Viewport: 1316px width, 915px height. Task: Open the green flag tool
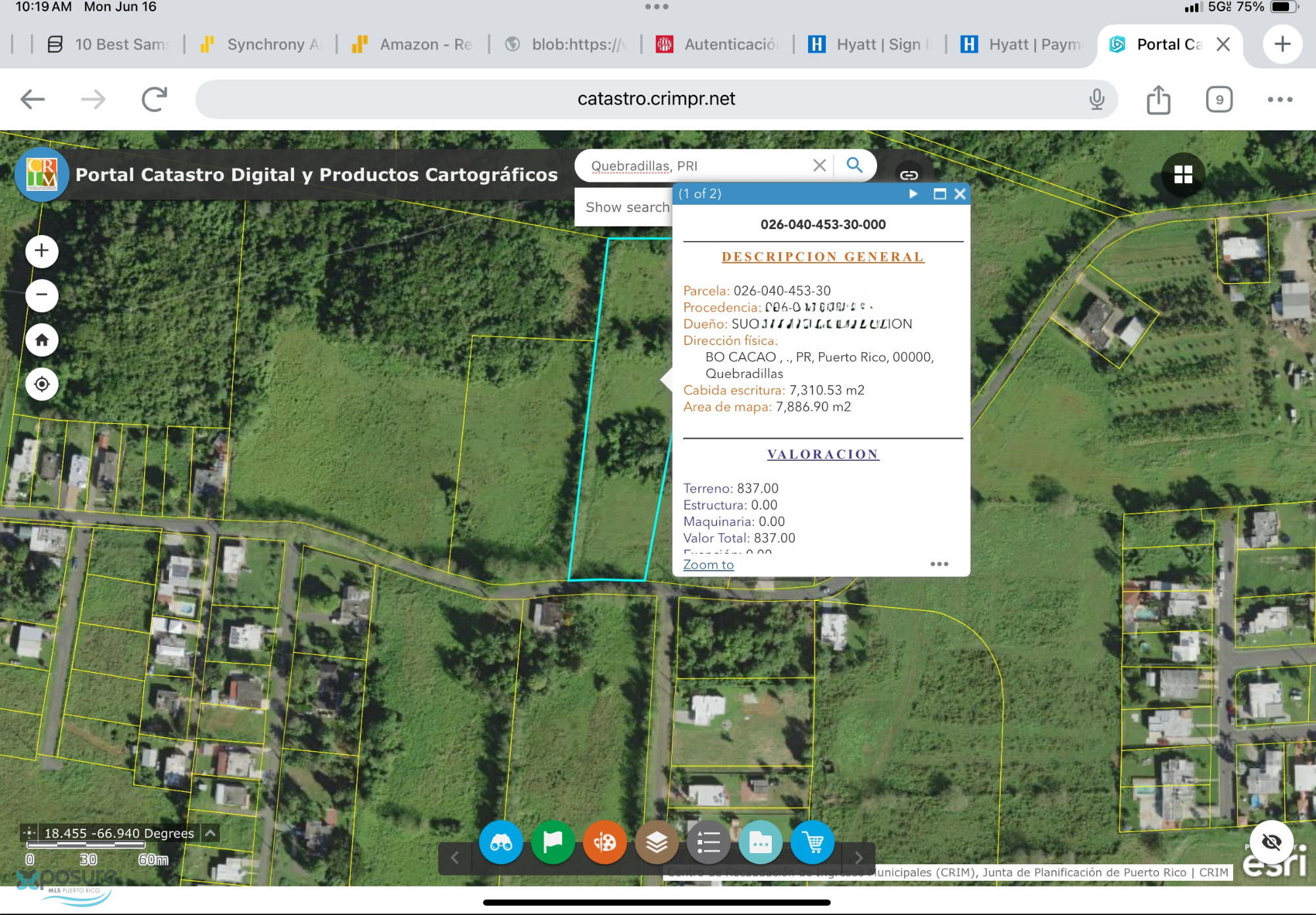(x=553, y=842)
